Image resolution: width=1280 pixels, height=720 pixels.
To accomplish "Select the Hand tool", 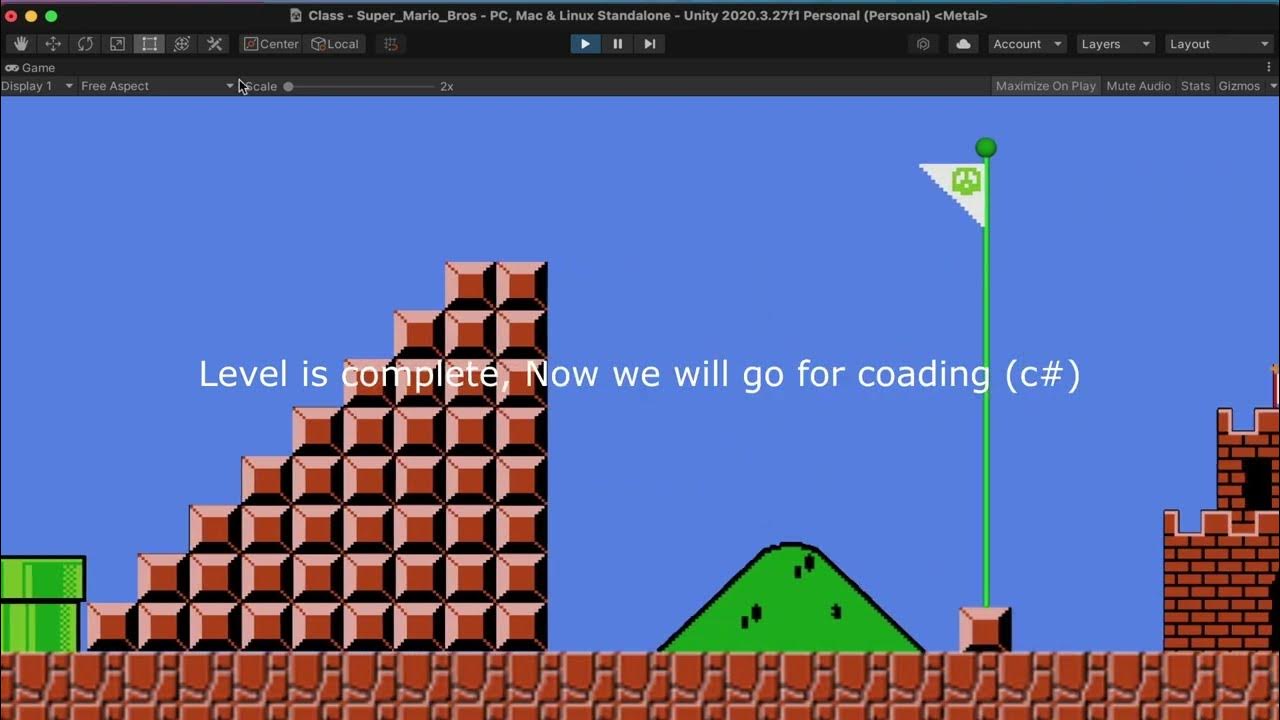I will 21,44.
